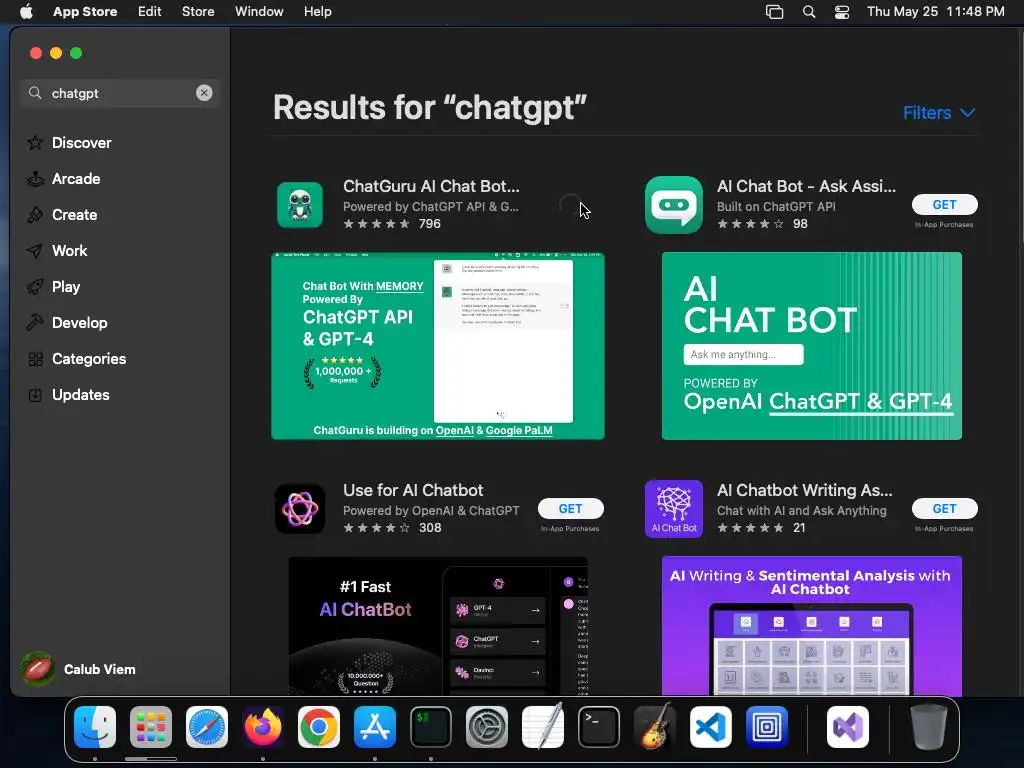Select the Work category
The image size is (1024, 768).
57,250
